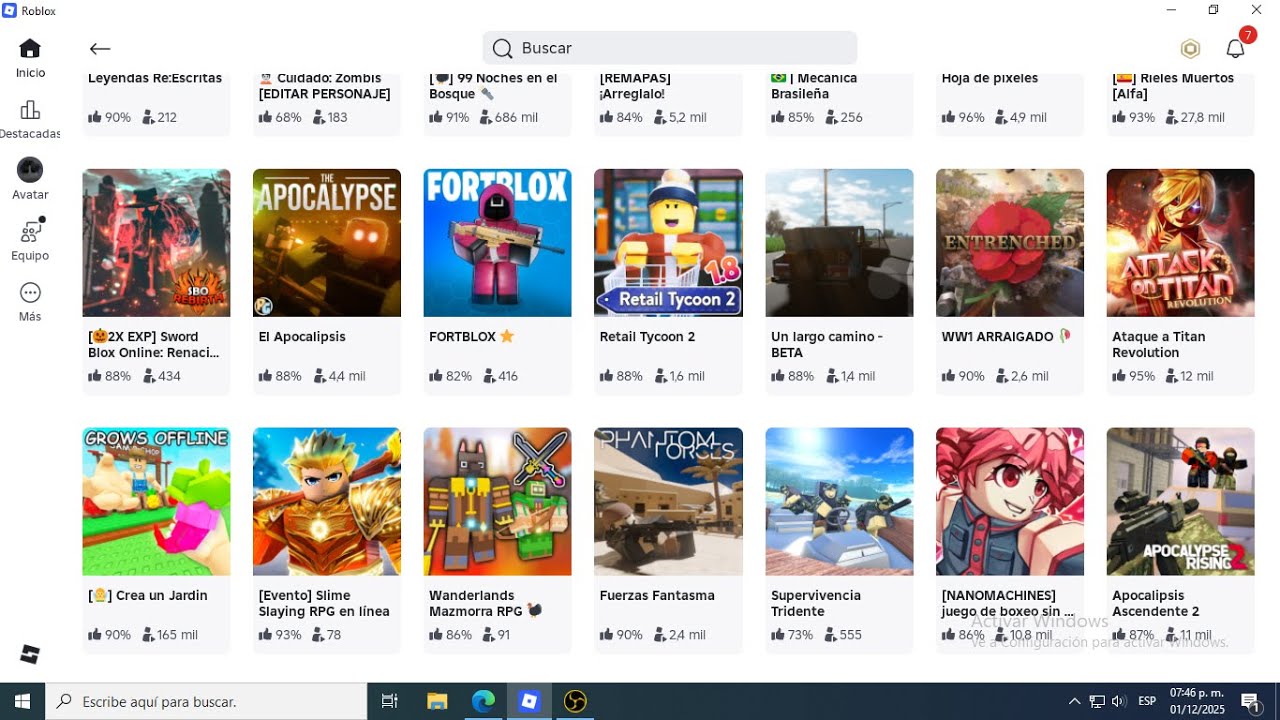Viewport: 1280px width, 720px height.
Task: Open the ESP language indicator in tray
Action: [1147, 702]
